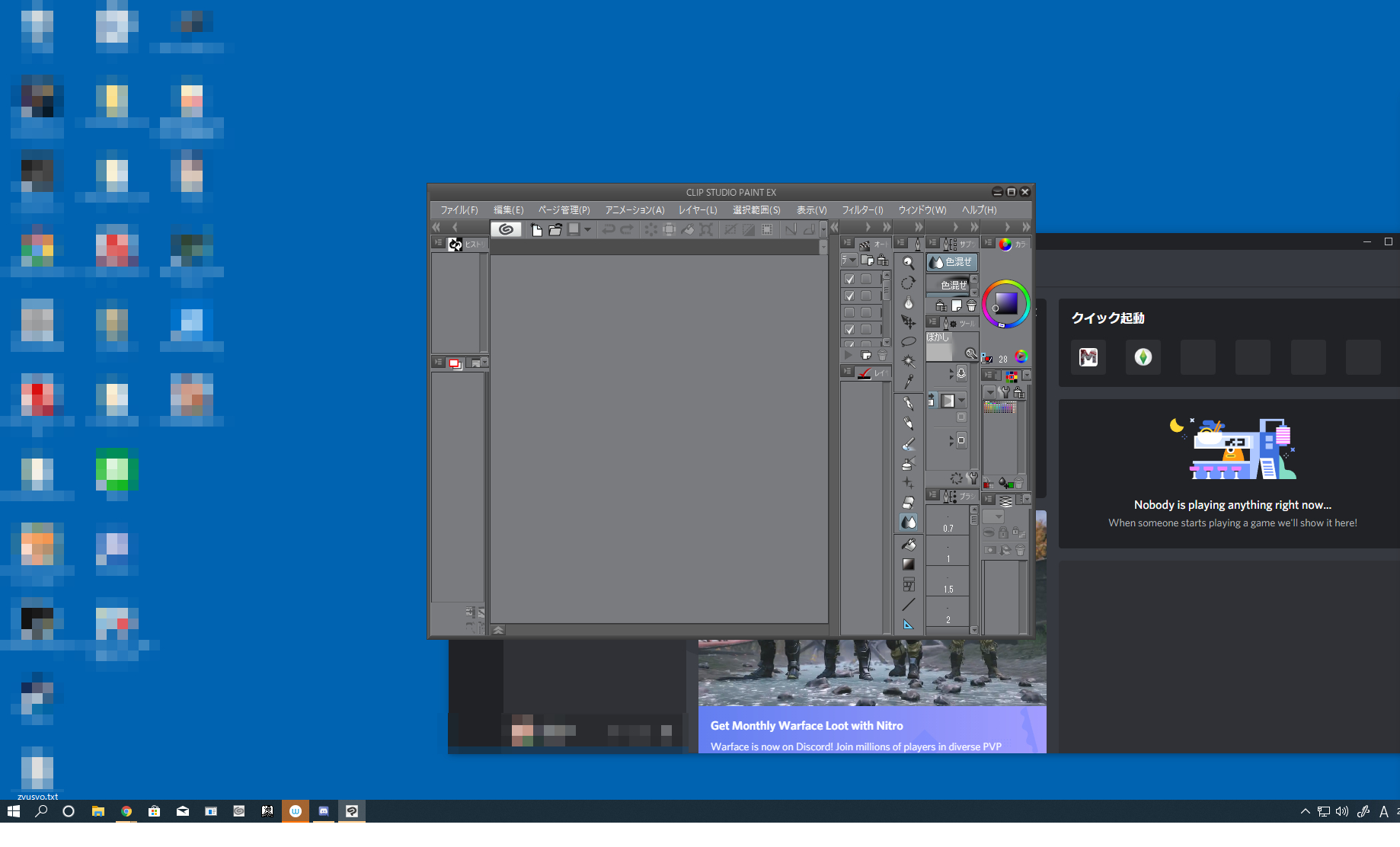Enable the third unchecked auto action checkbox

click(x=849, y=313)
